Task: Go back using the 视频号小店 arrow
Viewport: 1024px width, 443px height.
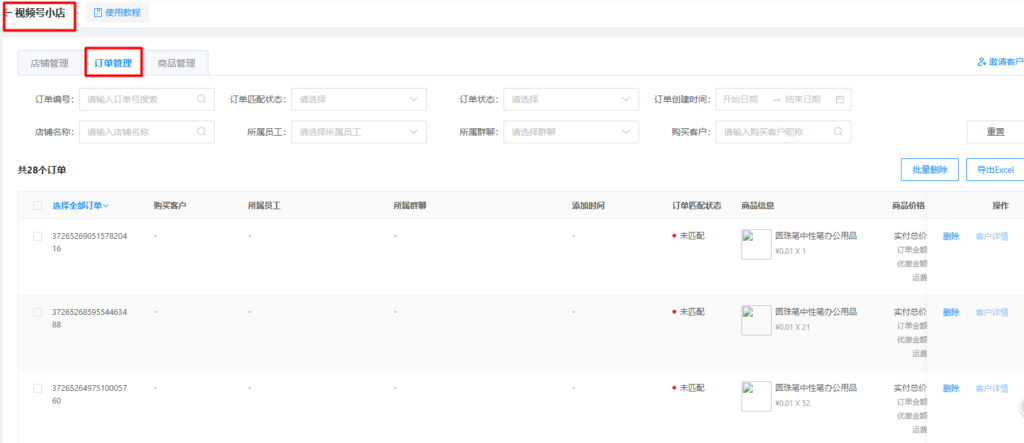Action: [7, 13]
